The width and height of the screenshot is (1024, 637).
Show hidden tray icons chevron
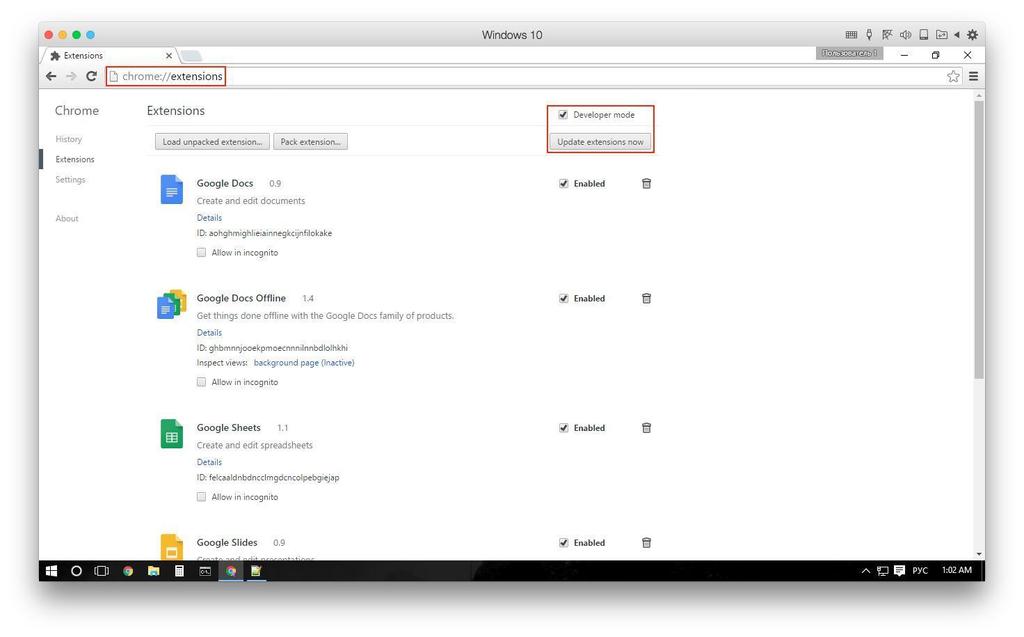click(x=866, y=570)
